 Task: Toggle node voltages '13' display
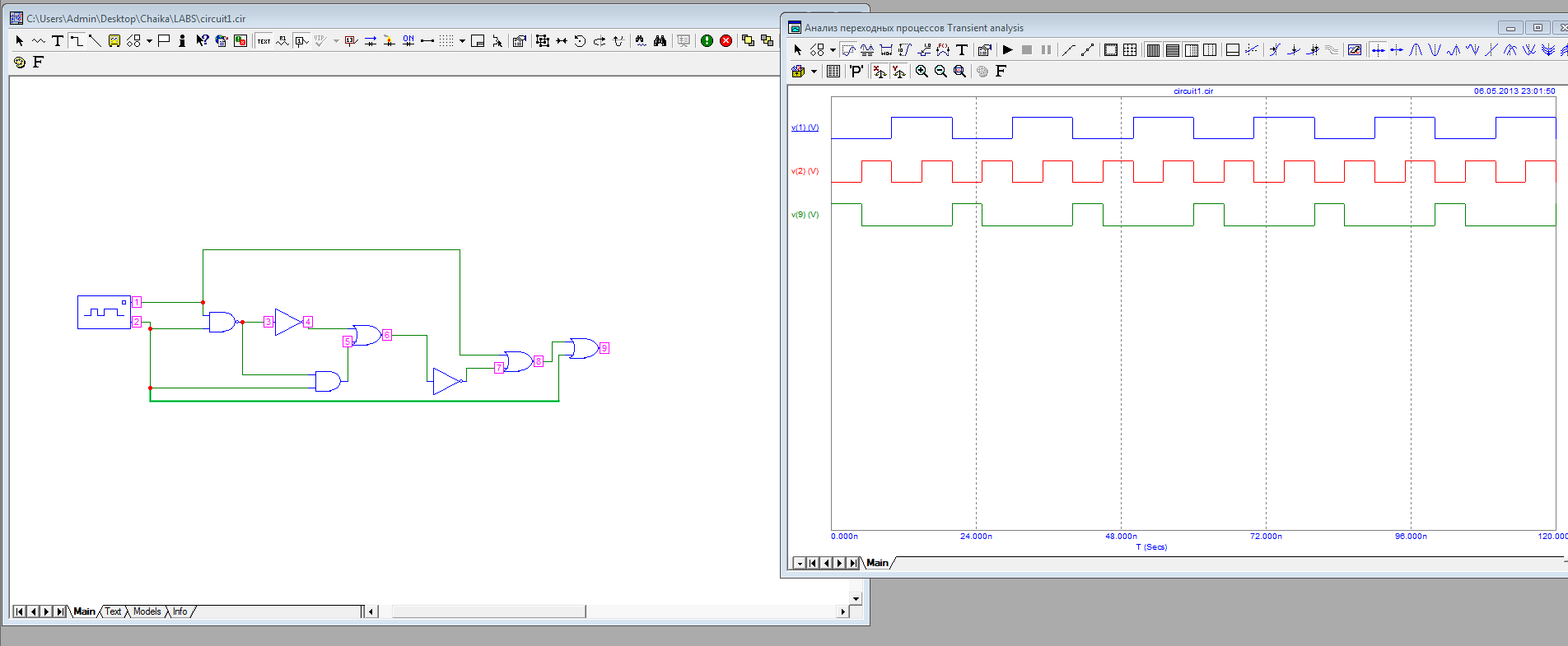click(x=351, y=41)
